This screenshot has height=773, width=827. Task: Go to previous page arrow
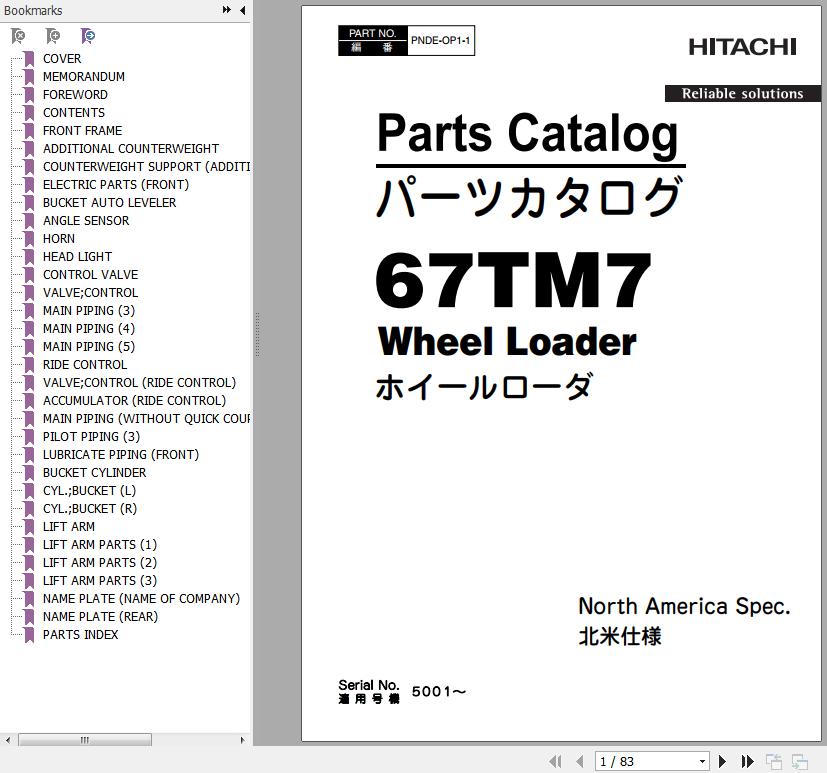coord(580,761)
